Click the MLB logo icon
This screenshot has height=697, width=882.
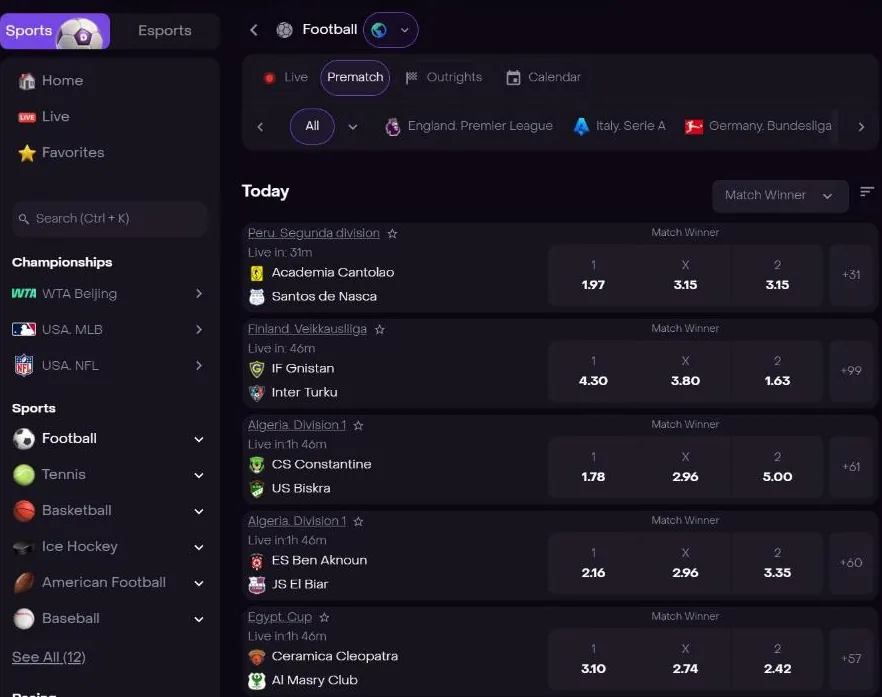tap(24, 329)
